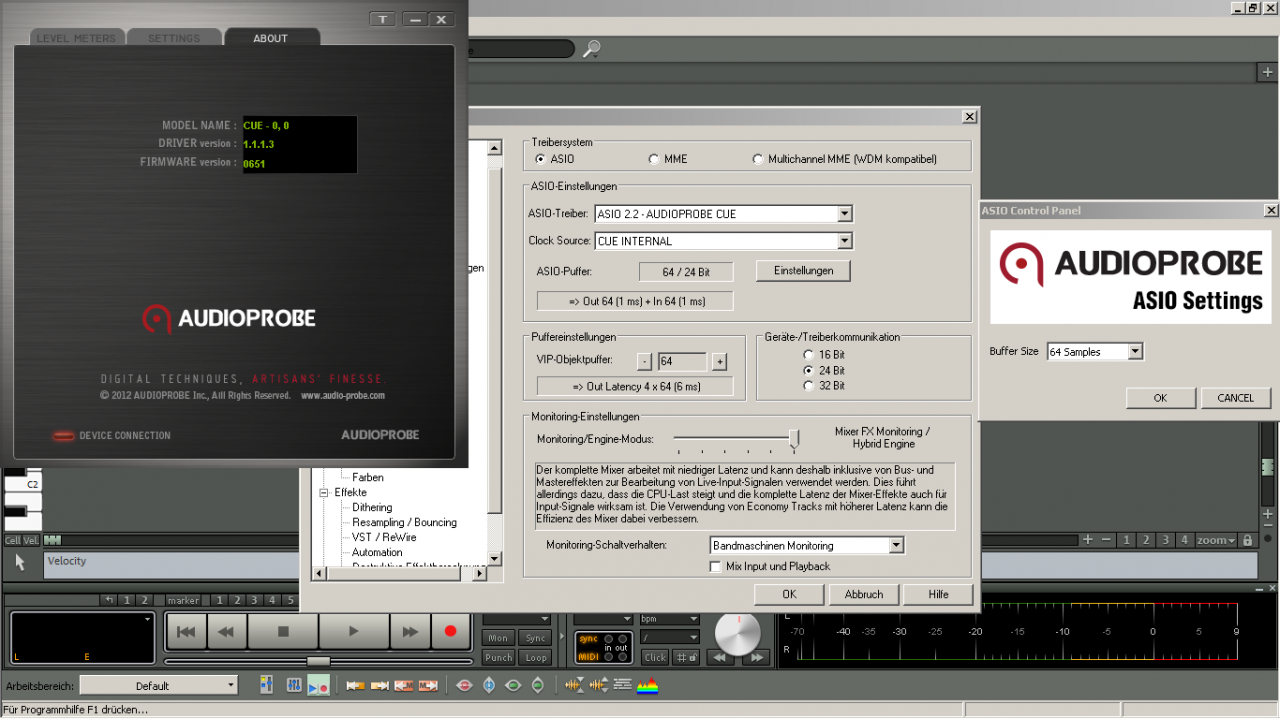Image resolution: width=1280 pixels, height=719 pixels.
Task: Click OK in the ASIO Control Panel
Action: coord(1160,397)
